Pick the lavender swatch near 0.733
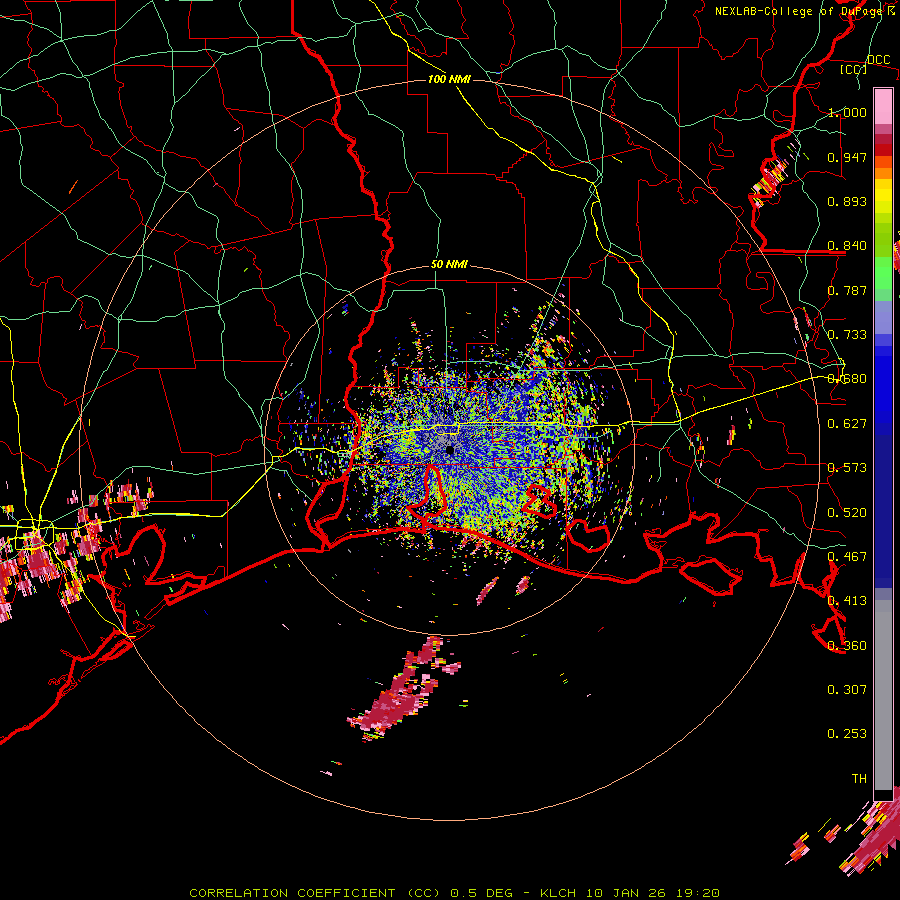Image resolution: width=900 pixels, height=900 pixels. pos(883,317)
